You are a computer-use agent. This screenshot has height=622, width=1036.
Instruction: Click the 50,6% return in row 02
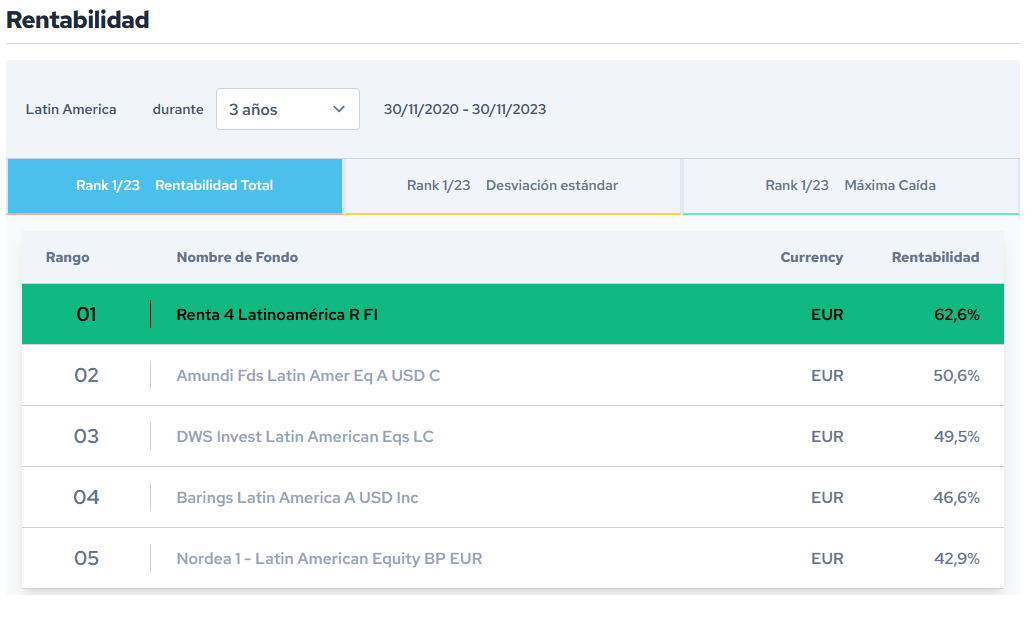click(x=956, y=375)
